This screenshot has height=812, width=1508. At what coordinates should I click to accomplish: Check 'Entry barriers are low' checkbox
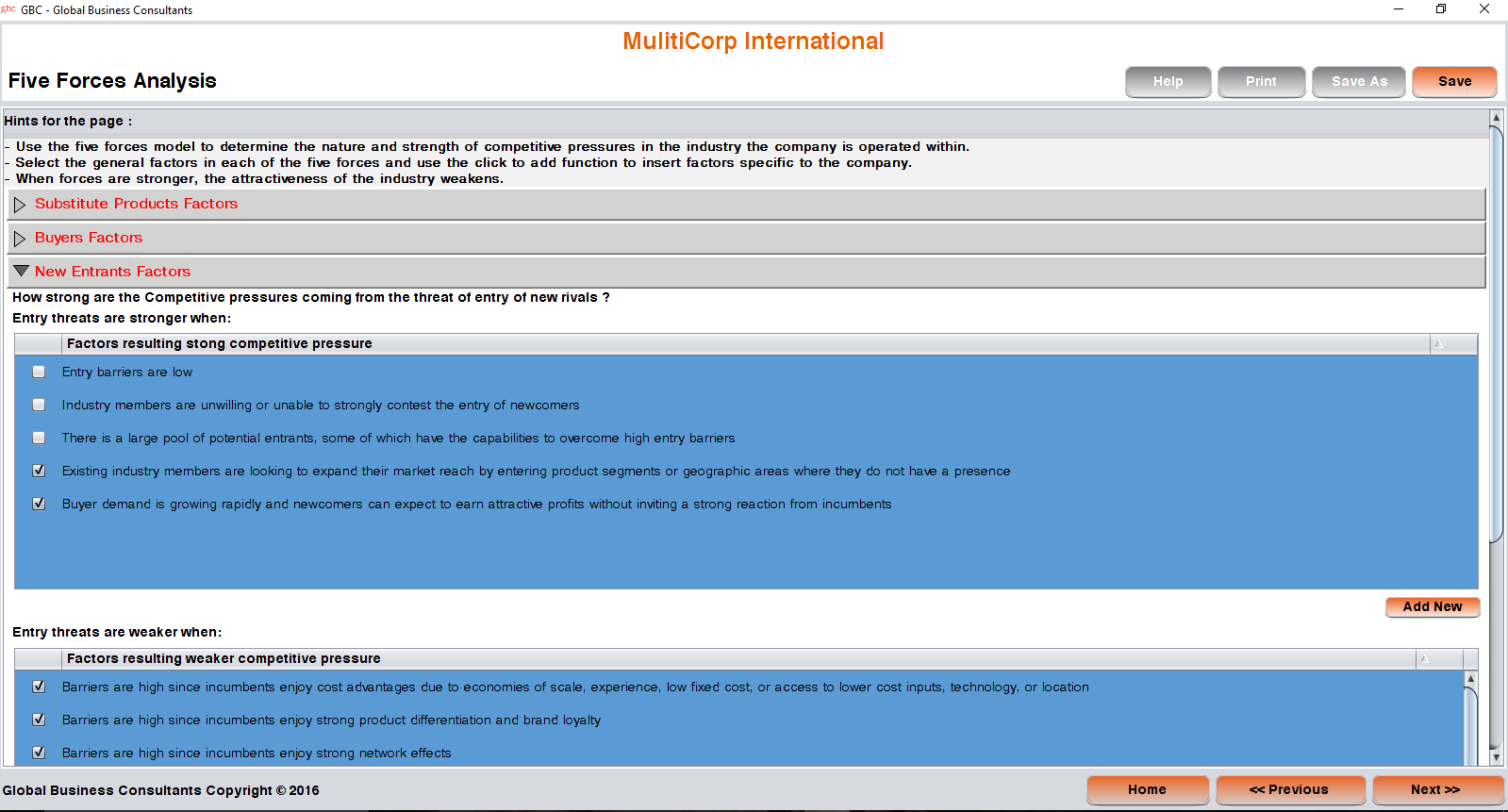pos(39,372)
